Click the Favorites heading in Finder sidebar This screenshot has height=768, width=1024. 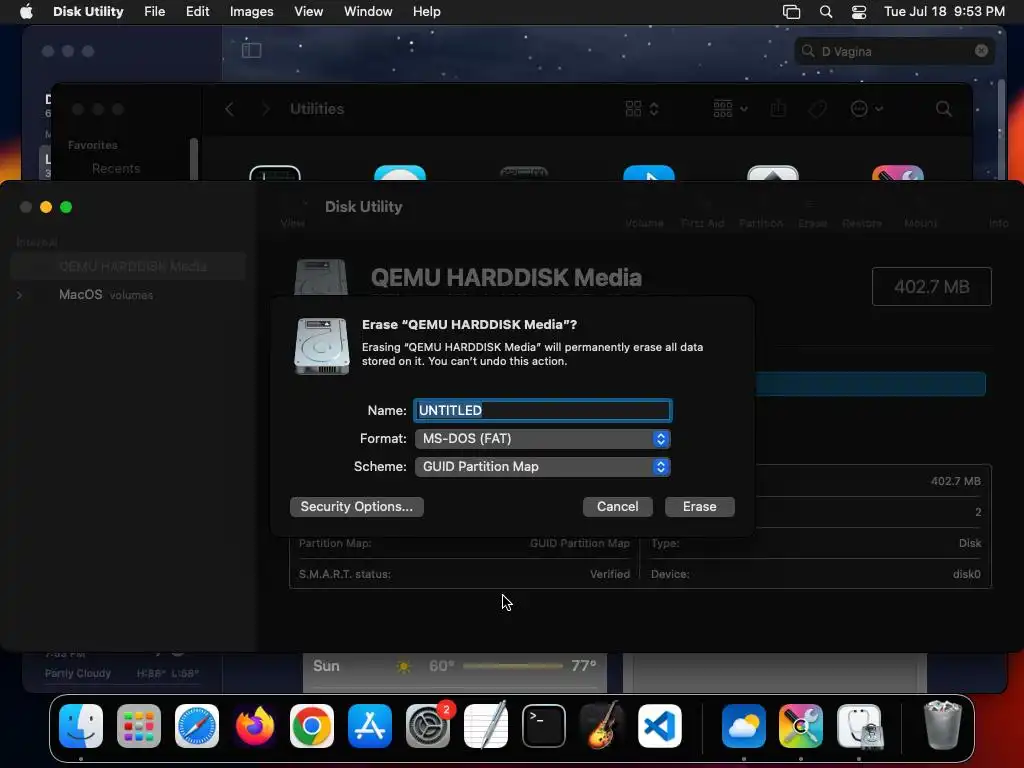coord(93,145)
